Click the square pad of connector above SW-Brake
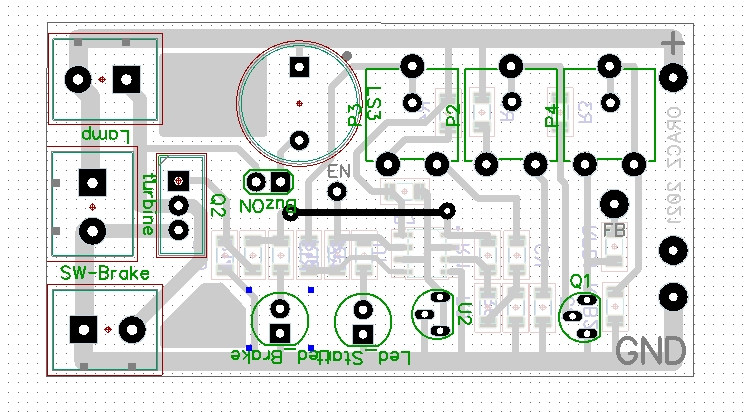Image resolution: width=751 pixels, height=412 pixels. click(92, 183)
